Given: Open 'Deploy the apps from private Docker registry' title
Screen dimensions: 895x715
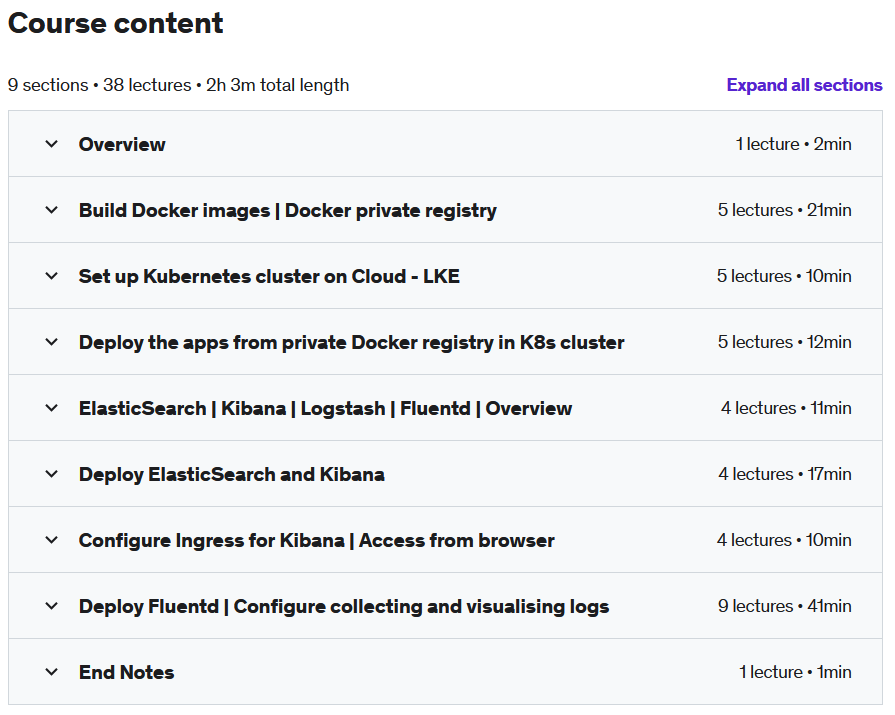Looking at the screenshot, I should [352, 342].
